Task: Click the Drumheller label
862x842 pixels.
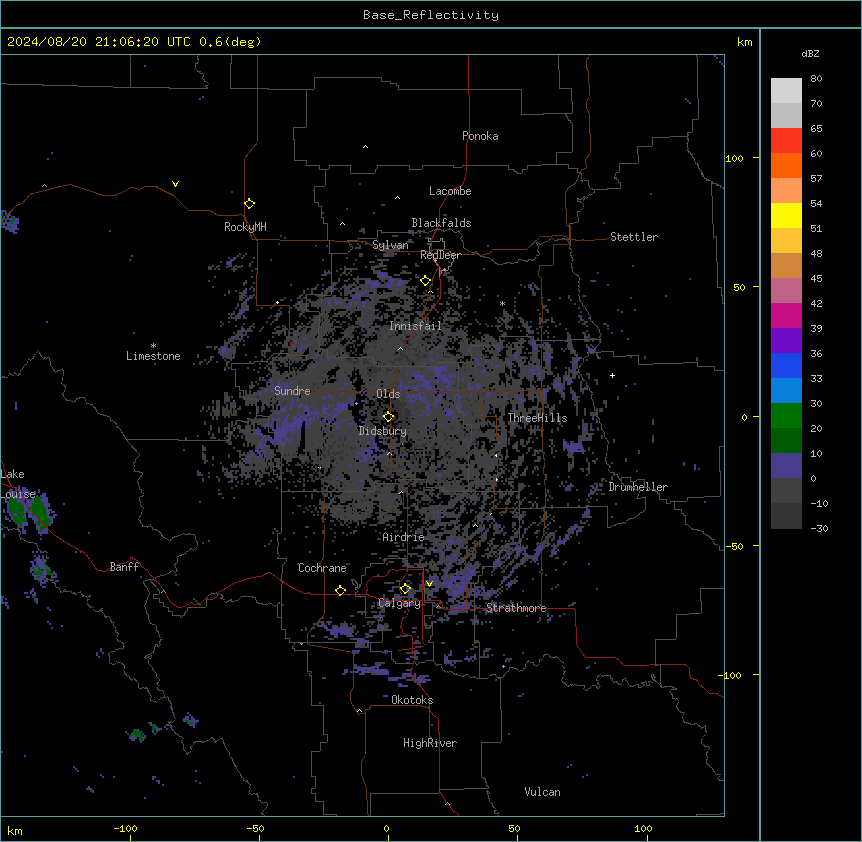Action: tap(638, 487)
